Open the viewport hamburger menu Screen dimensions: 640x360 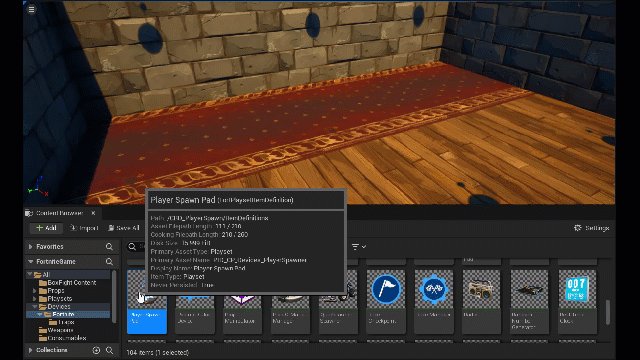click(x=31, y=9)
